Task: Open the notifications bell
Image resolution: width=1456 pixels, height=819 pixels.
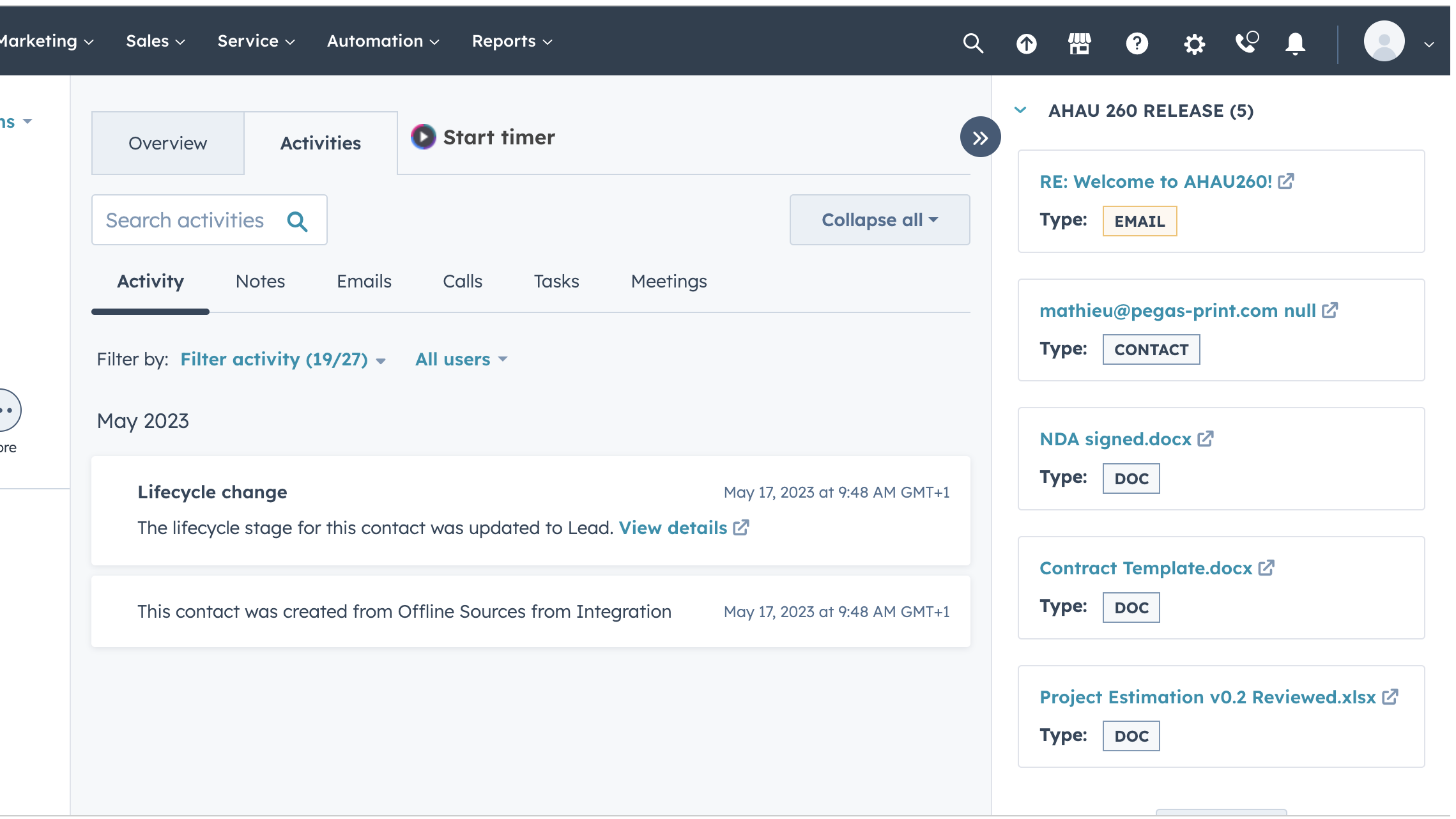Action: pos(1295,43)
